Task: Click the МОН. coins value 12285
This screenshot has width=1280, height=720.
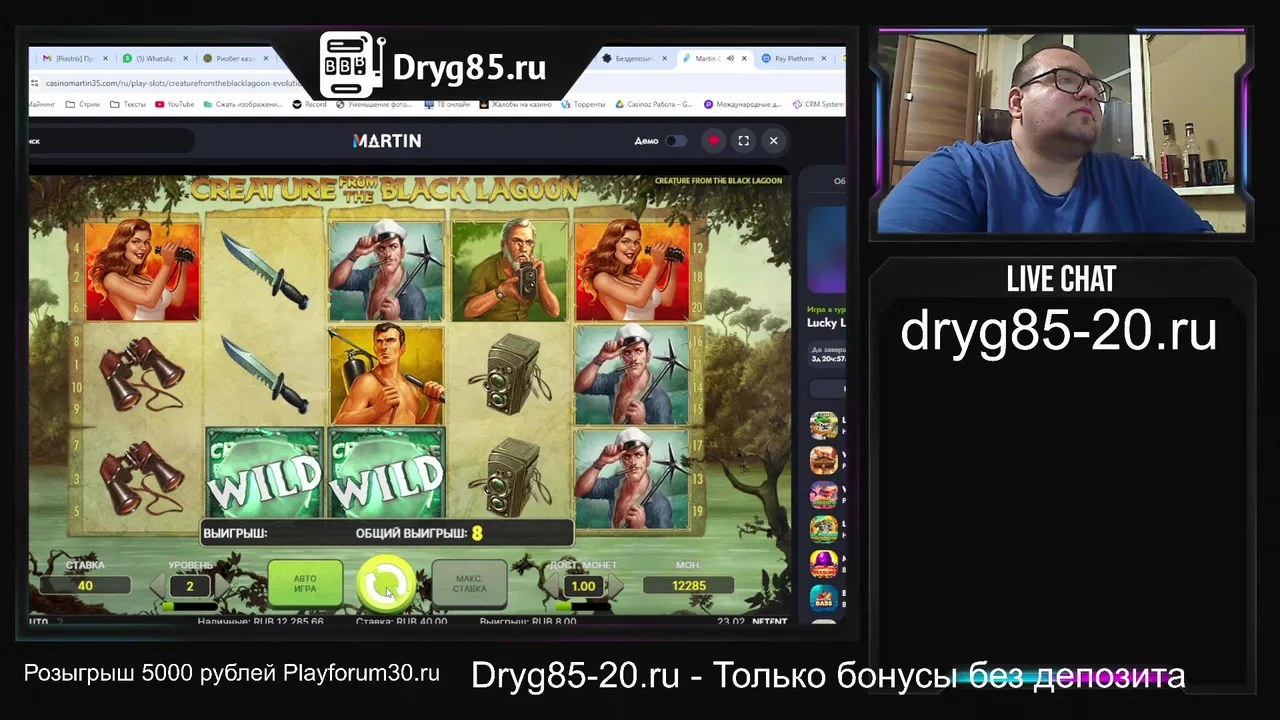Action: [689, 586]
